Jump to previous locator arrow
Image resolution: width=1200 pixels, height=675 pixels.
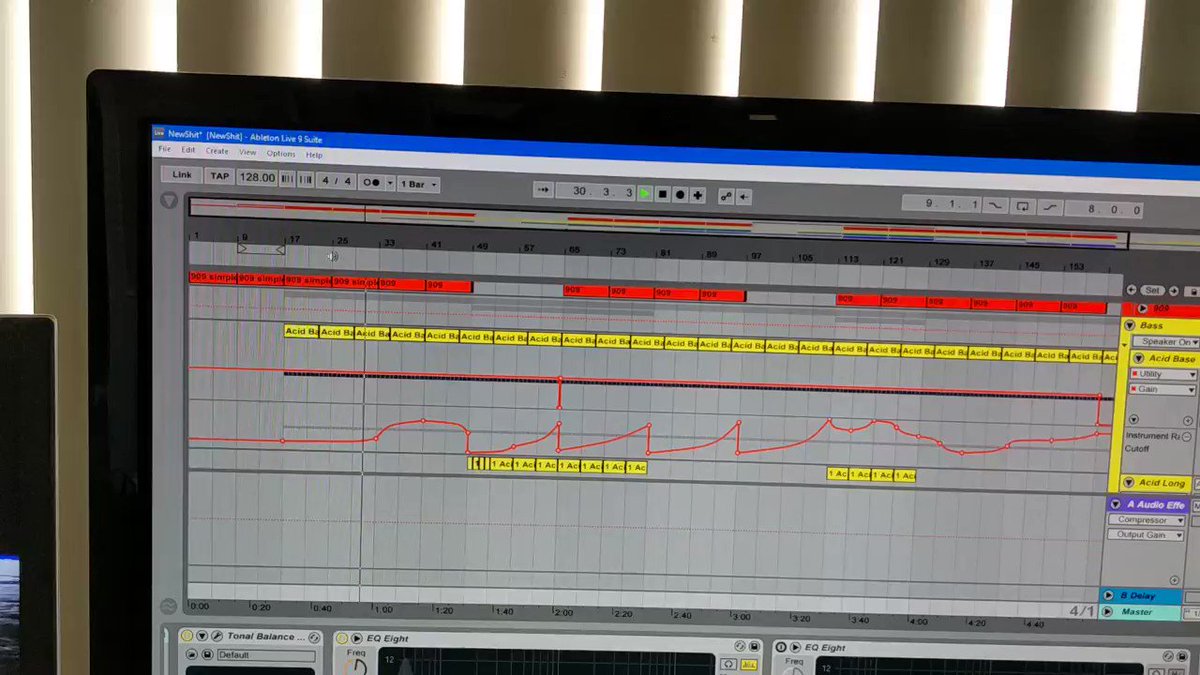pos(1133,290)
